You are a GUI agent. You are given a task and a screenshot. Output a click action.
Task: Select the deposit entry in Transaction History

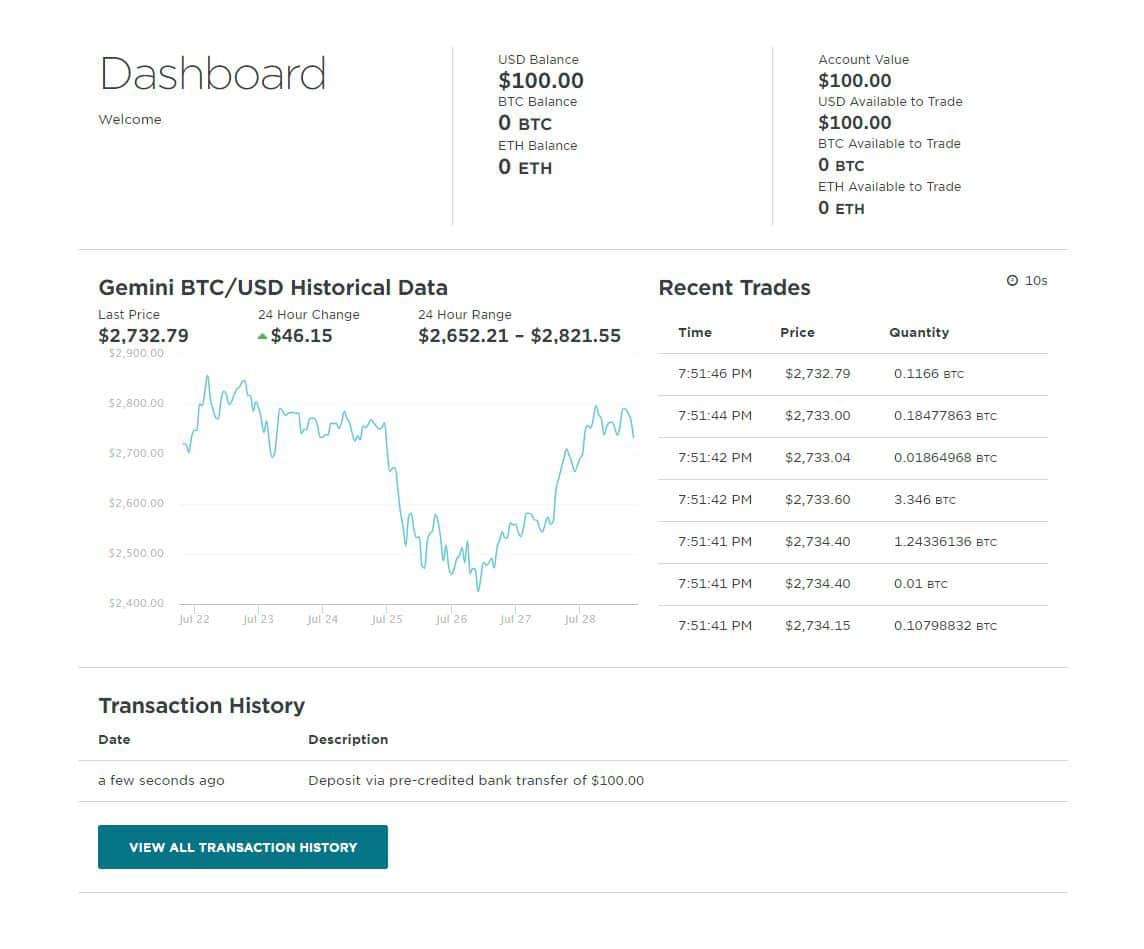pos(476,780)
